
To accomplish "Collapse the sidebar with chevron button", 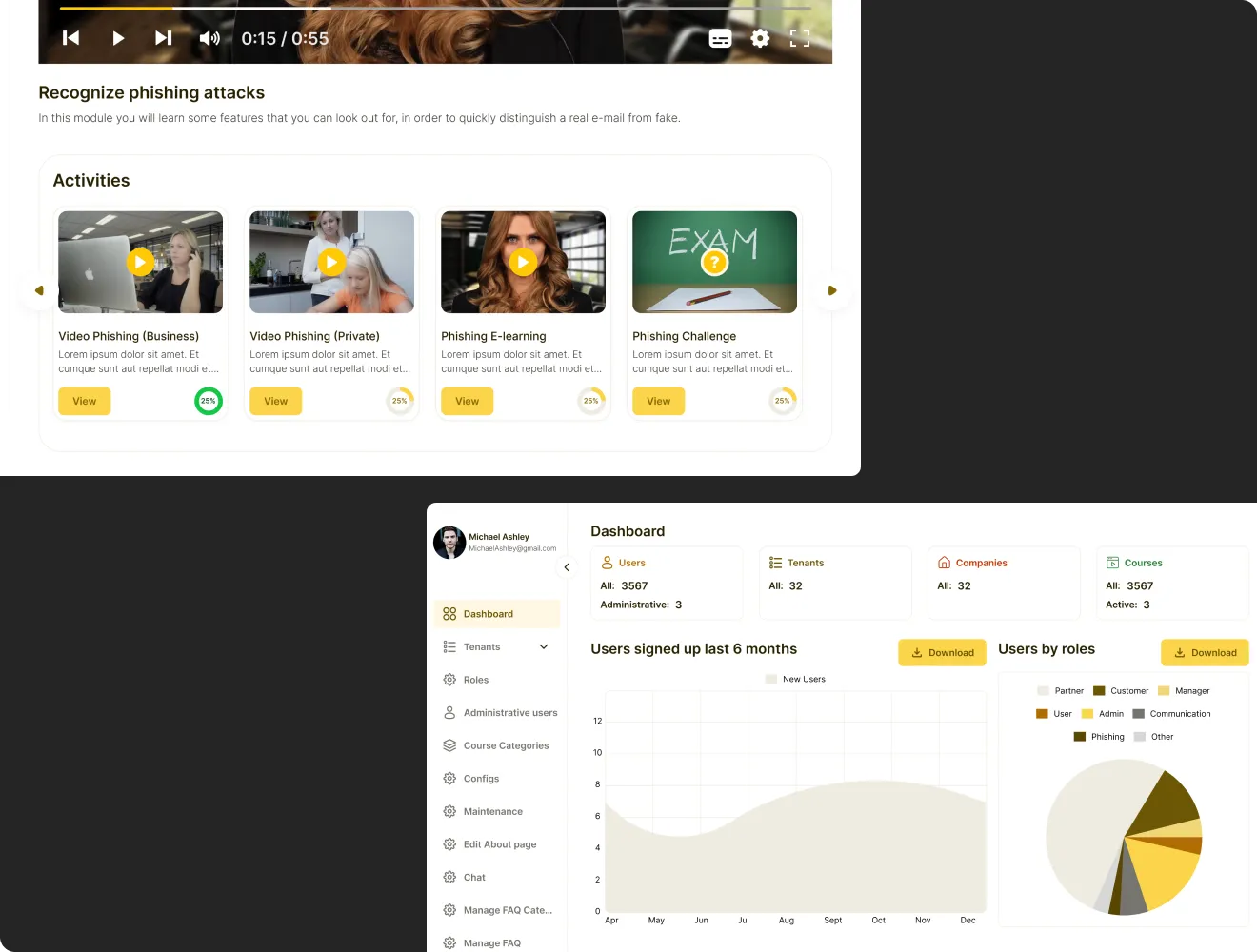I will 567,567.
